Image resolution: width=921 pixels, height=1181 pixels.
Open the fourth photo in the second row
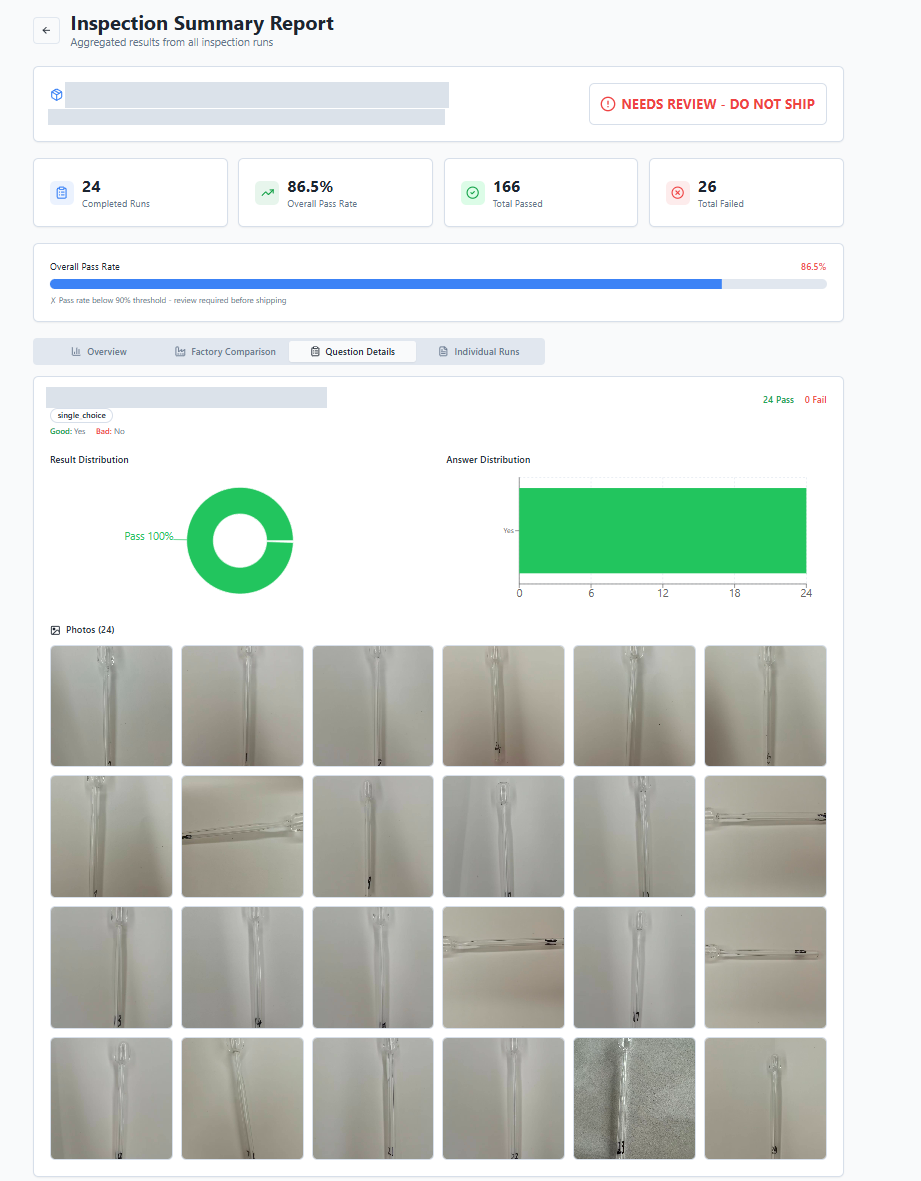tap(504, 837)
